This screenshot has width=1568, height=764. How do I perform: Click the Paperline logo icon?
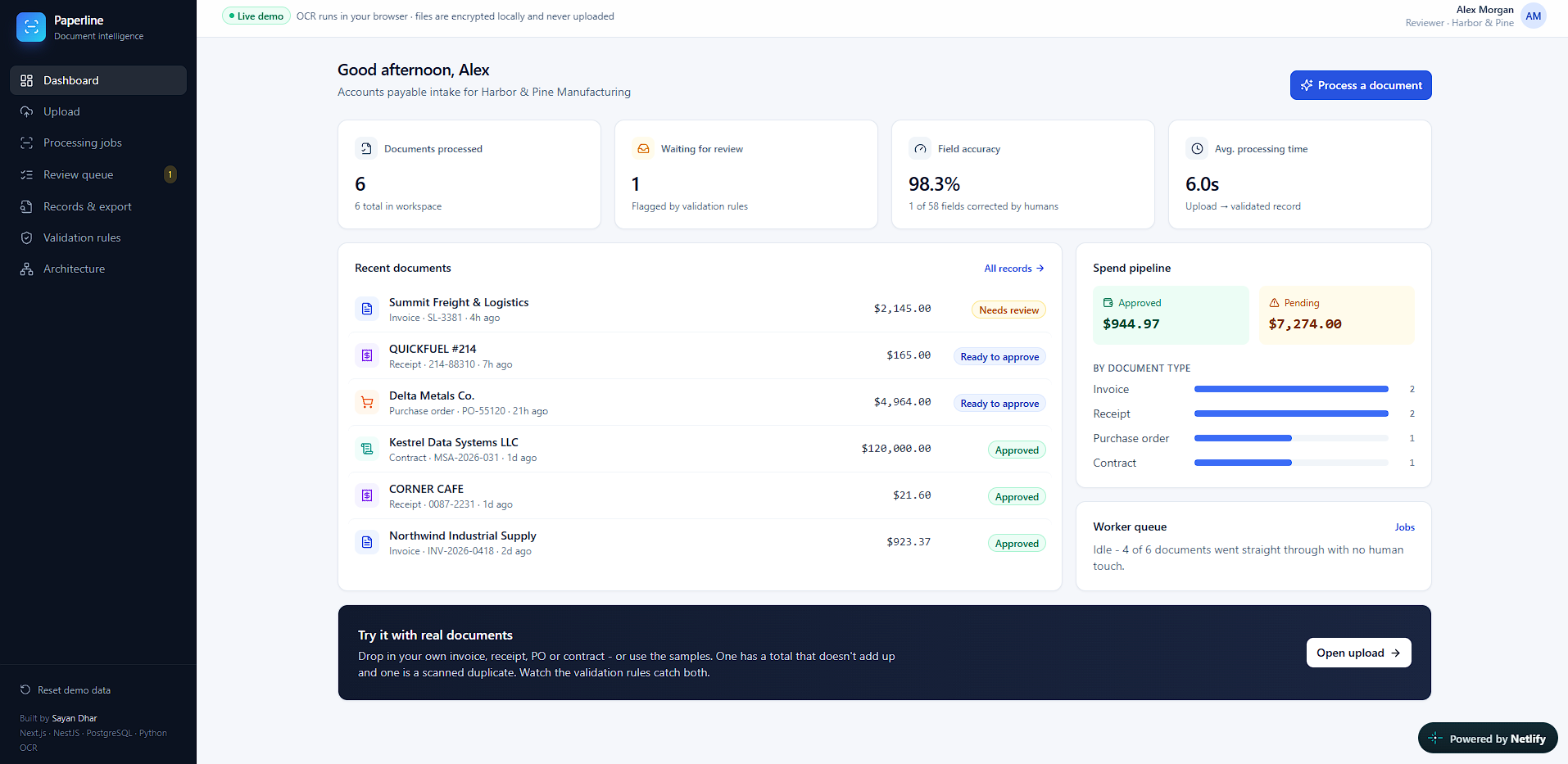[x=31, y=27]
